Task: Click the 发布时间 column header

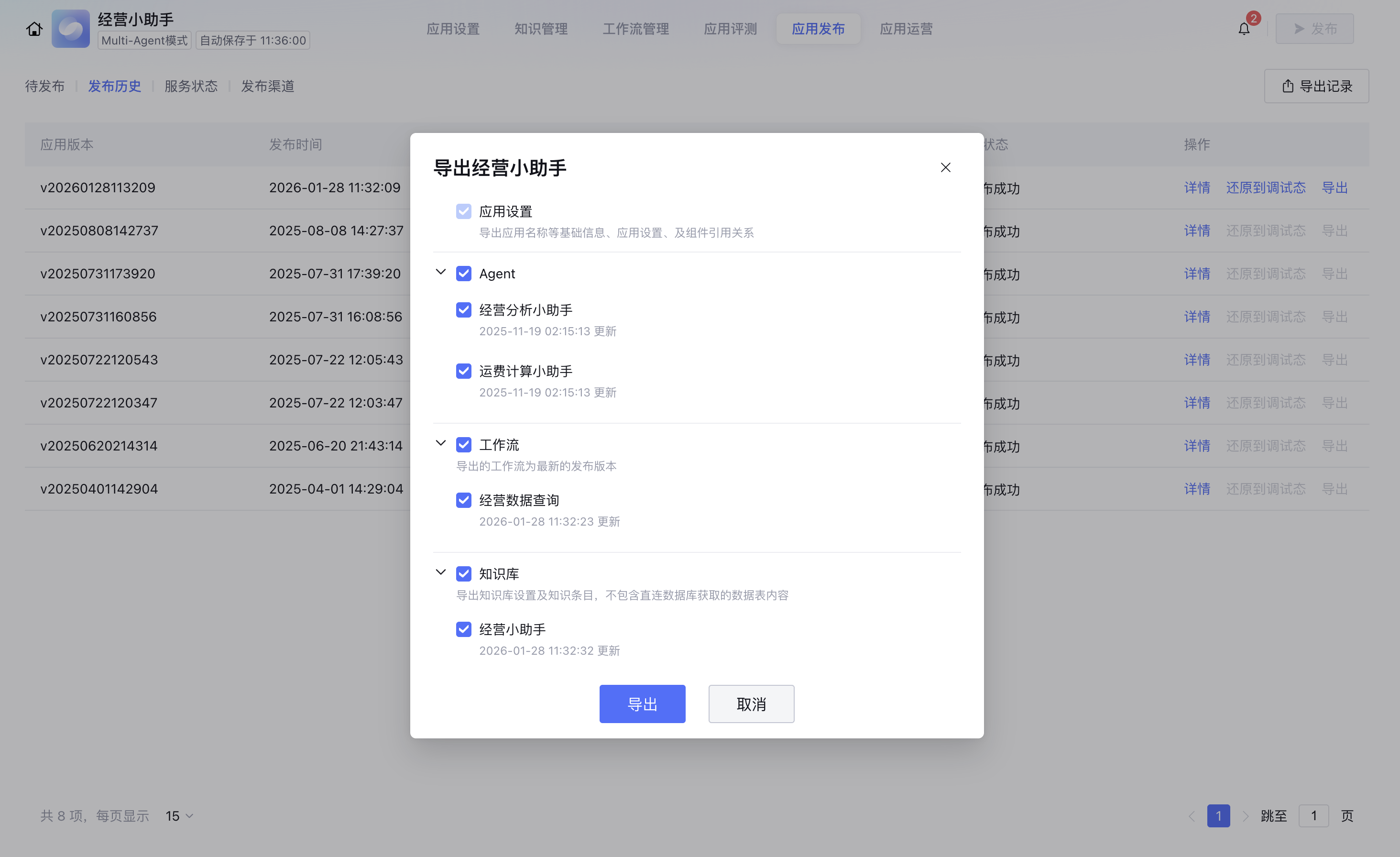Action: pyautogui.click(x=295, y=144)
